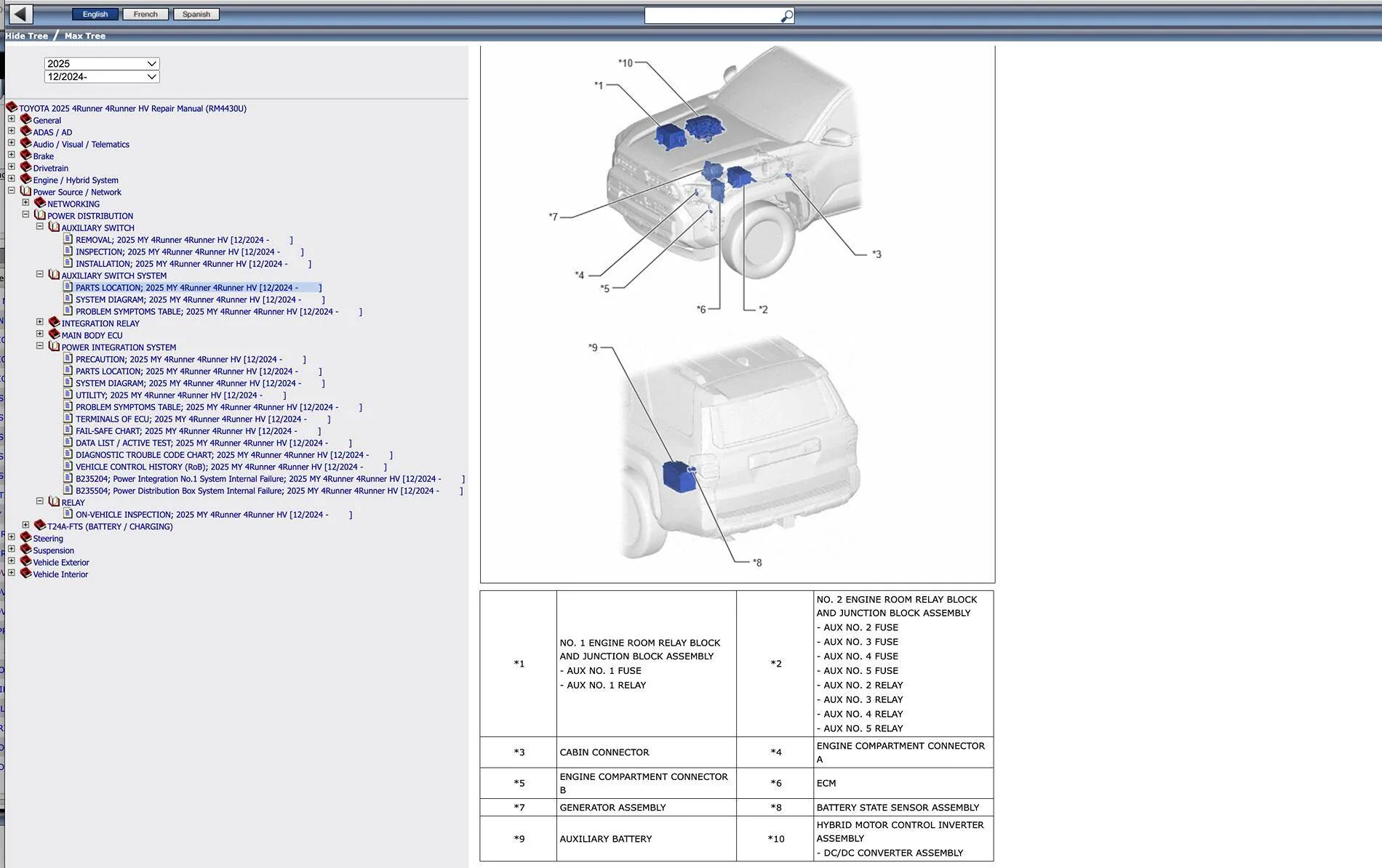
Task: Click the search magnifier icon
Action: click(786, 16)
